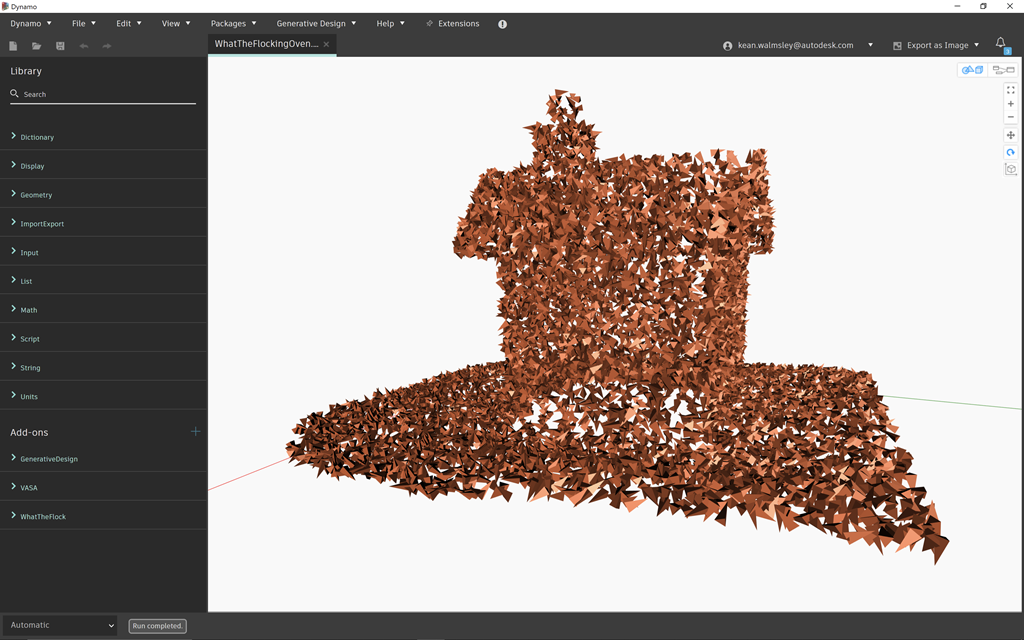Click the save disk icon
The image size is (1024, 640).
60,46
